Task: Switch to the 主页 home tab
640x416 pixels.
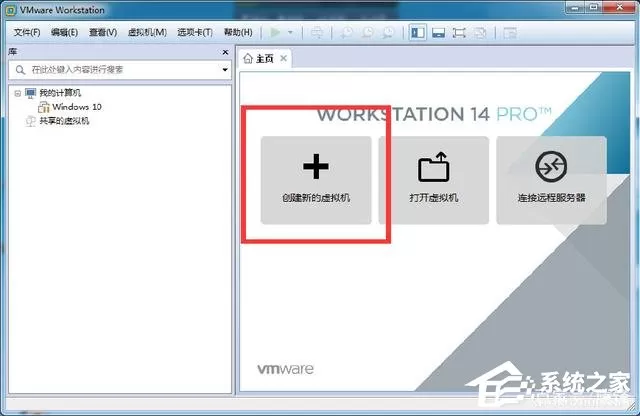Action: click(x=265, y=59)
